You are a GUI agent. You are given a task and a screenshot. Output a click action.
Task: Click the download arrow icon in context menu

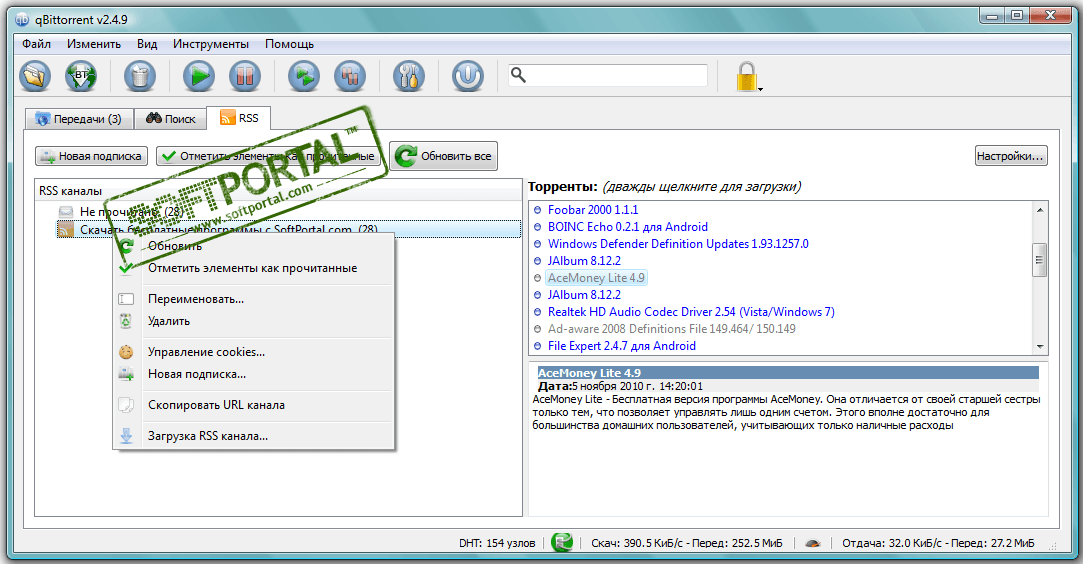tap(126, 436)
